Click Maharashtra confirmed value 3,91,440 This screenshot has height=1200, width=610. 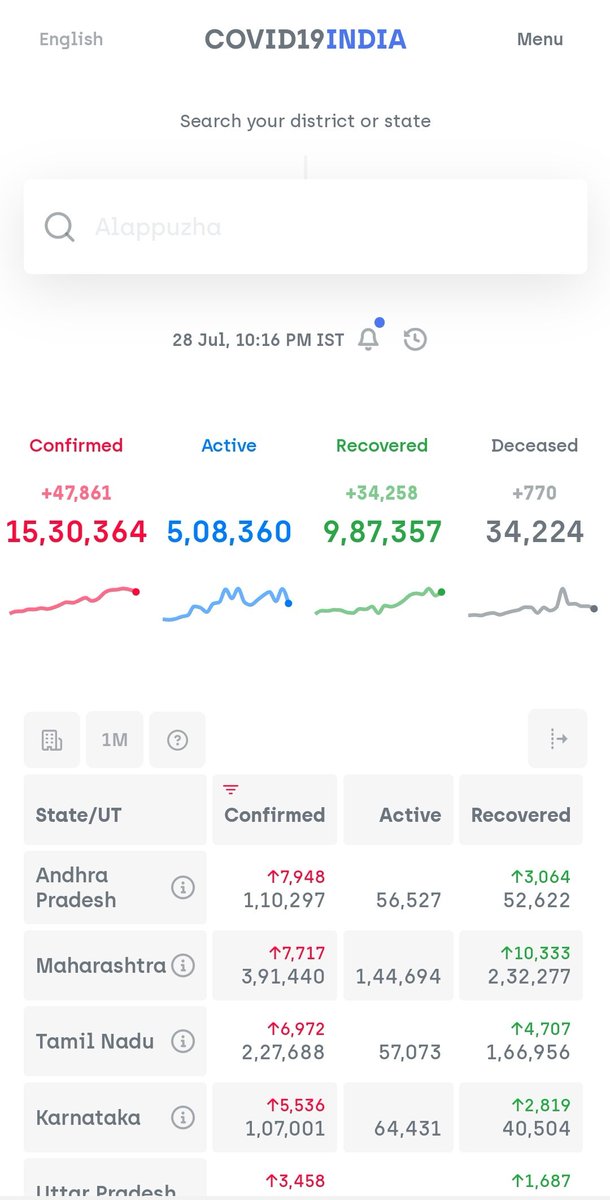click(x=284, y=977)
